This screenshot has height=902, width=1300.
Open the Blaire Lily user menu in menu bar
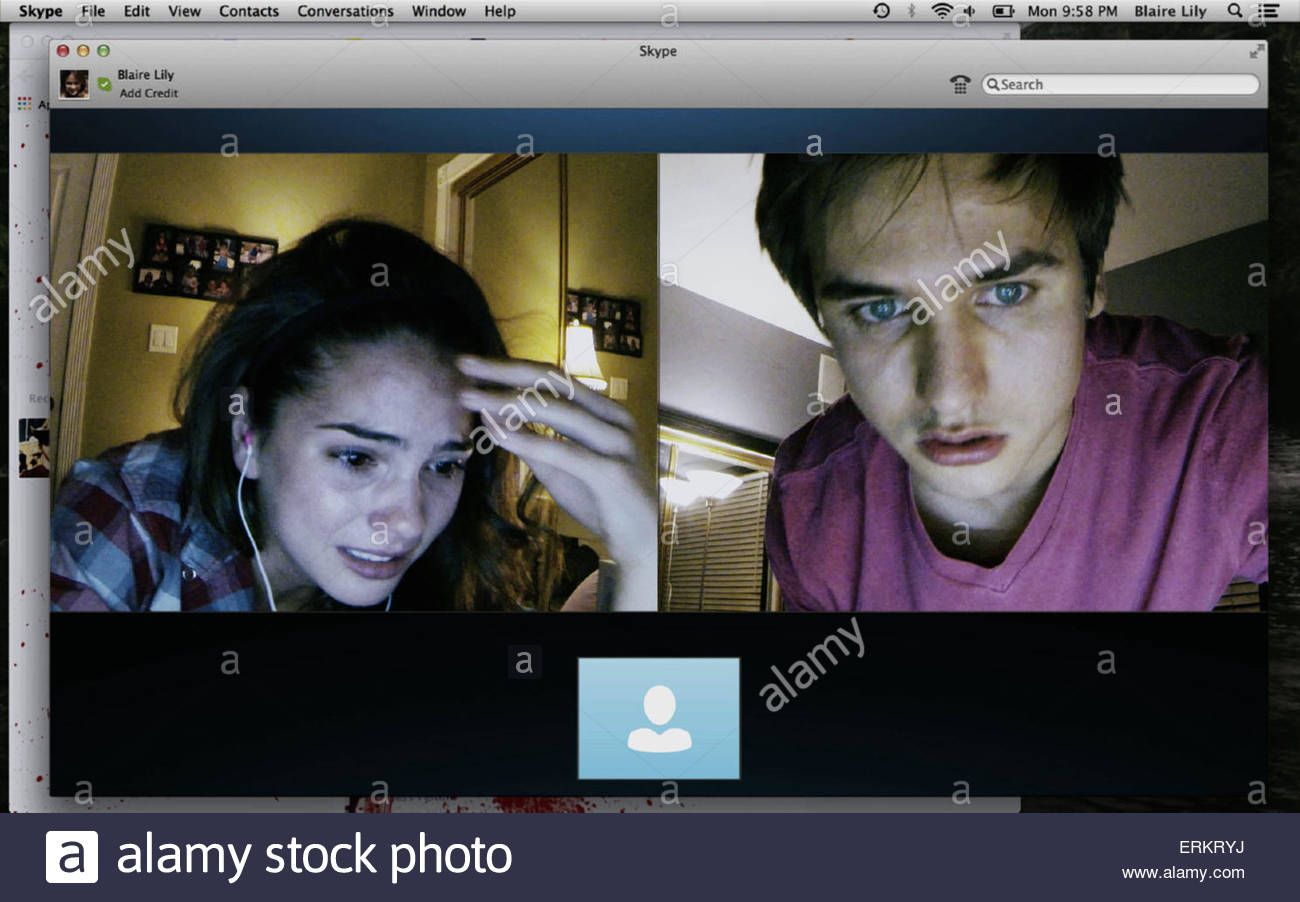(x=1170, y=11)
